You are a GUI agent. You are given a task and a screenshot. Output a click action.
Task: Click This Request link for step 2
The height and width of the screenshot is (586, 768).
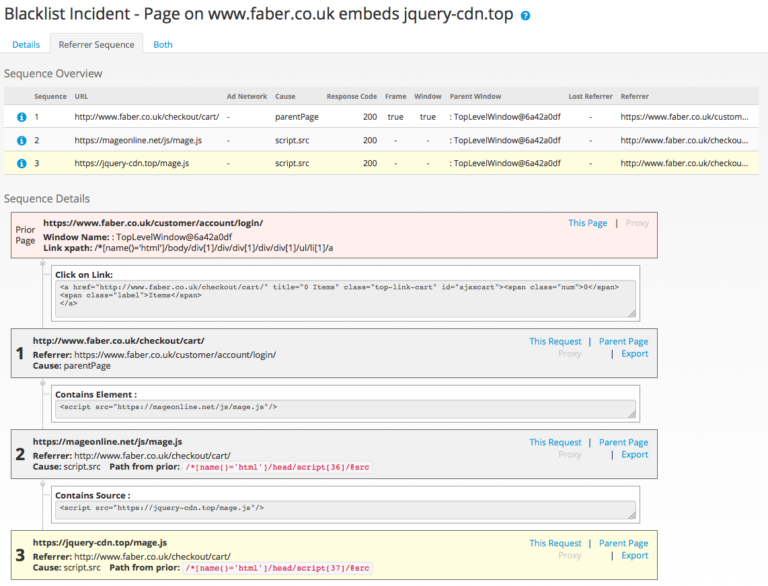(555, 442)
